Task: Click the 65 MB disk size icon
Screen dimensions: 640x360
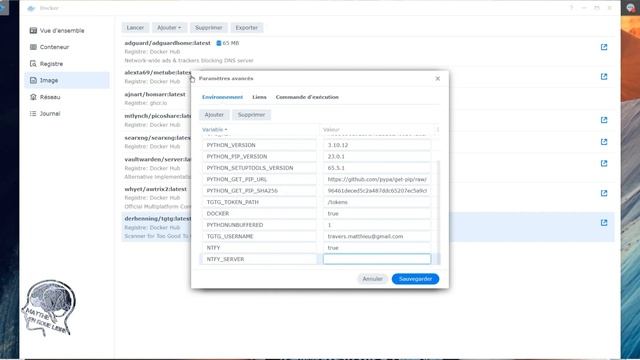Action: coord(219,43)
